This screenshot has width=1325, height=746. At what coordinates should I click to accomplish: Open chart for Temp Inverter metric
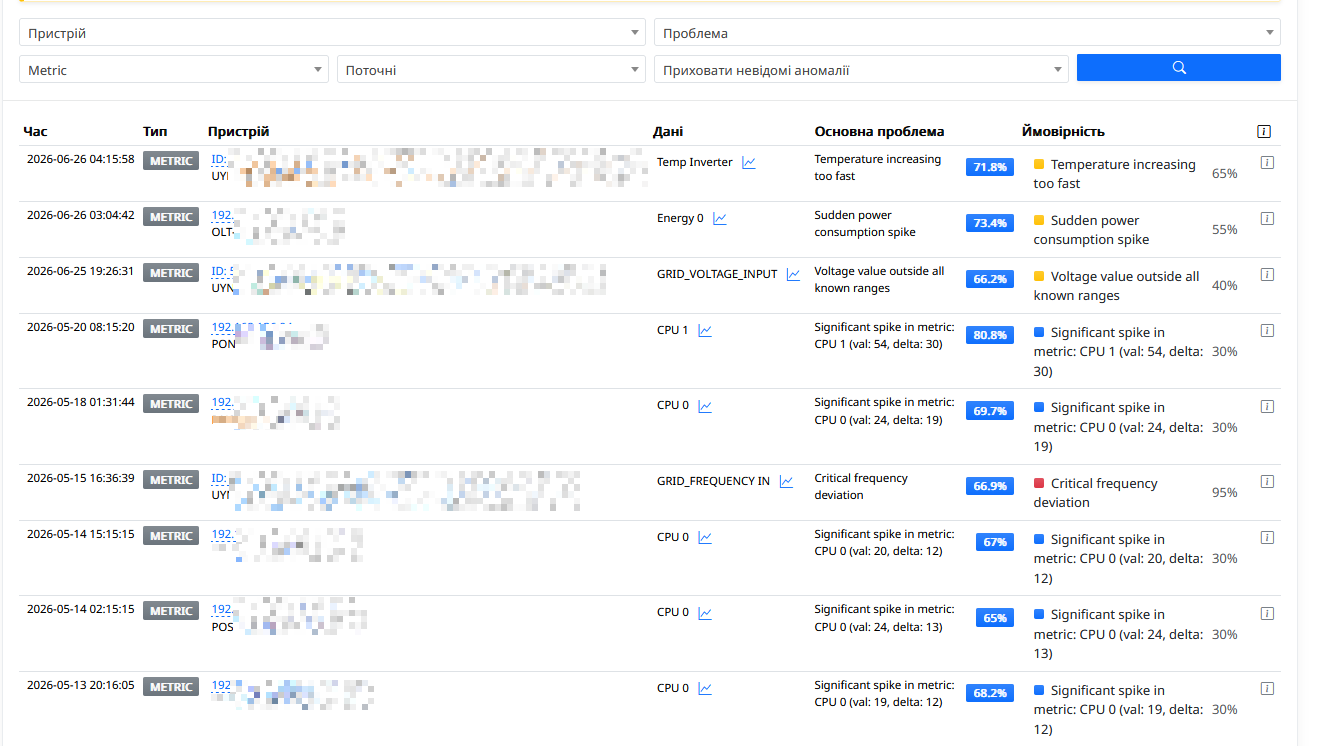tap(749, 162)
